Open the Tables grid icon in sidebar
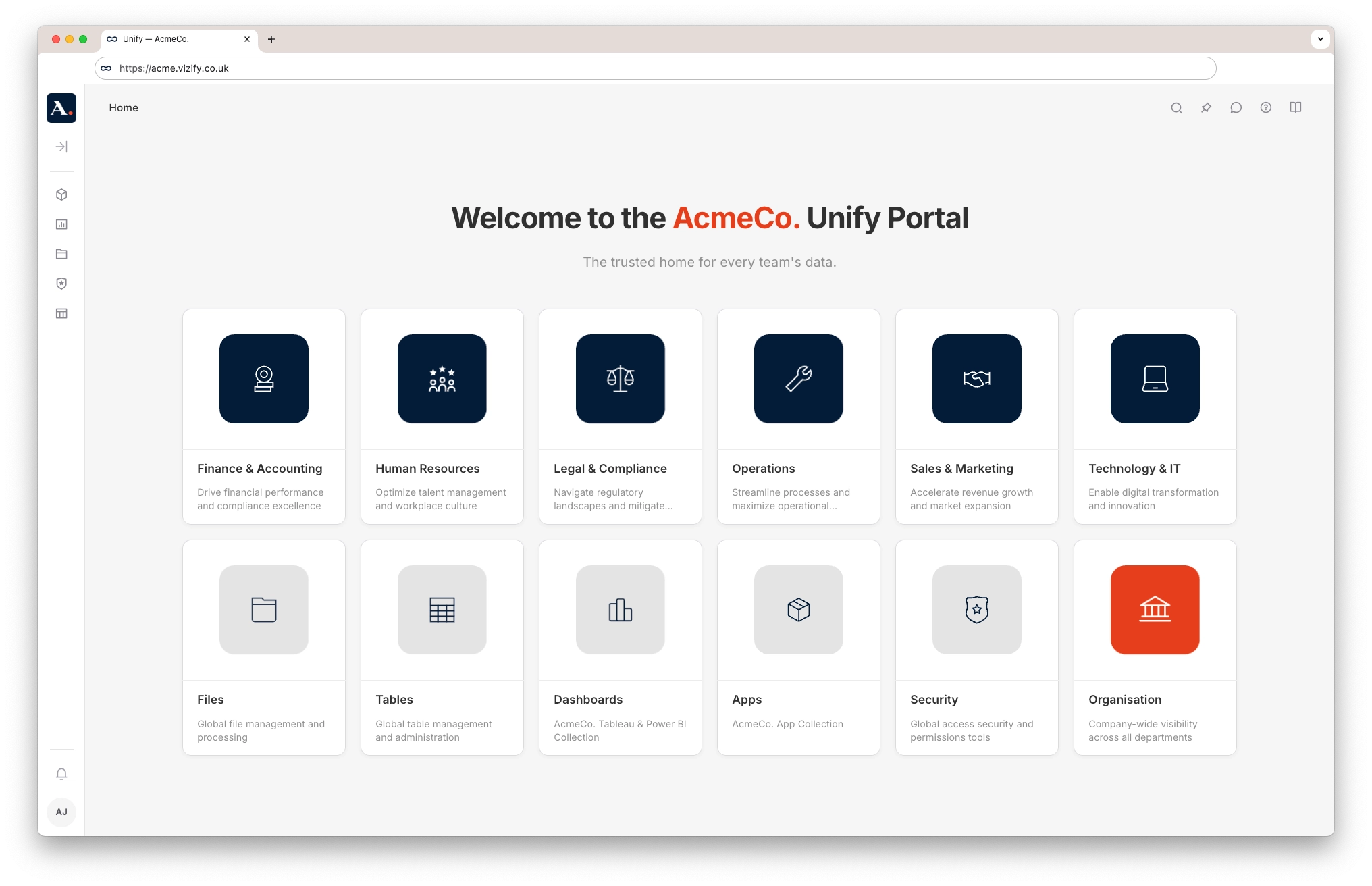1372x886 pixels. click(61, 313)
